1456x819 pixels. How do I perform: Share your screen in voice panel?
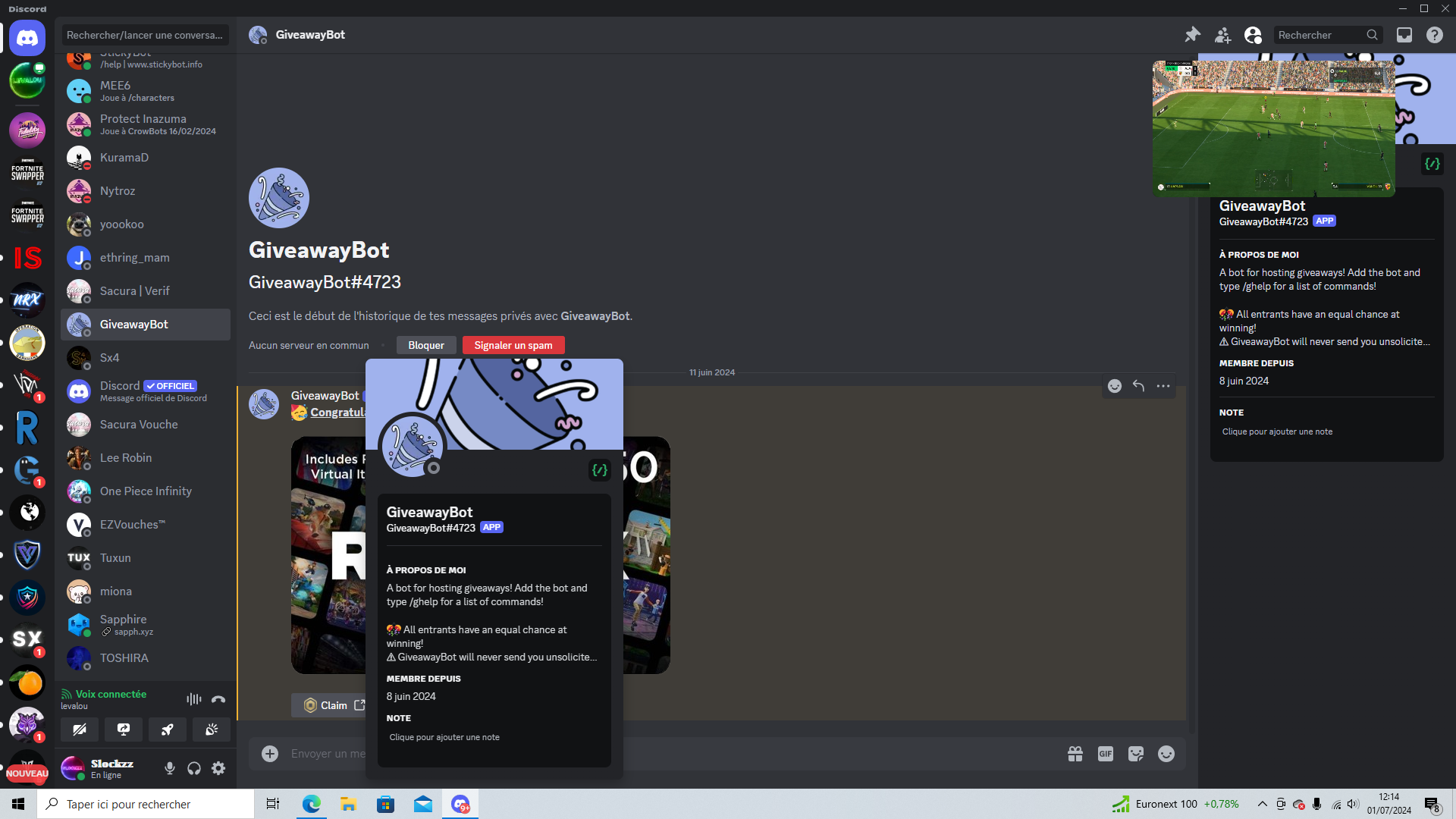coord(124,730)
